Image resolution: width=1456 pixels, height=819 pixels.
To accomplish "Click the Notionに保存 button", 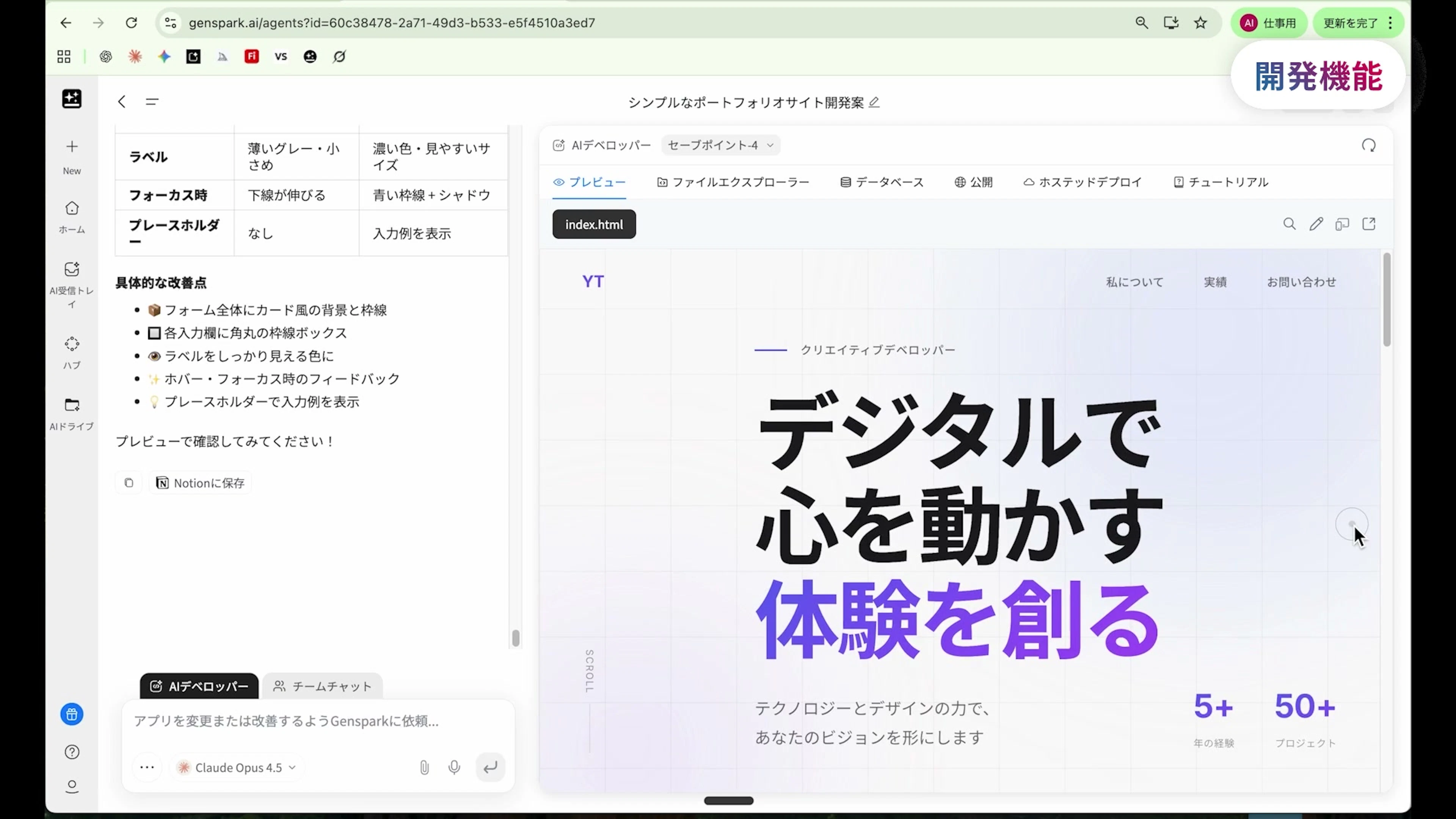I will (x=201, y=483).
